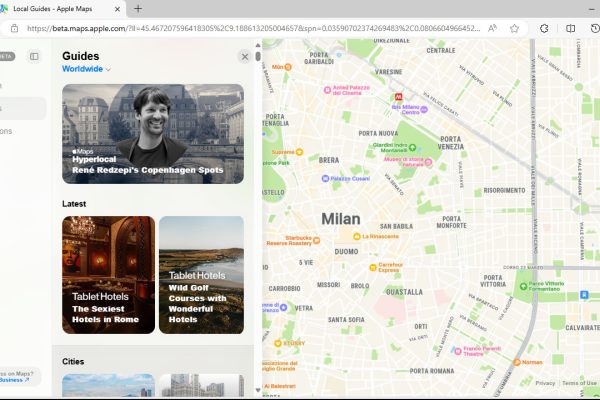
Task: Click the PORTA VENEZIA district label
Action: [450, 143]
